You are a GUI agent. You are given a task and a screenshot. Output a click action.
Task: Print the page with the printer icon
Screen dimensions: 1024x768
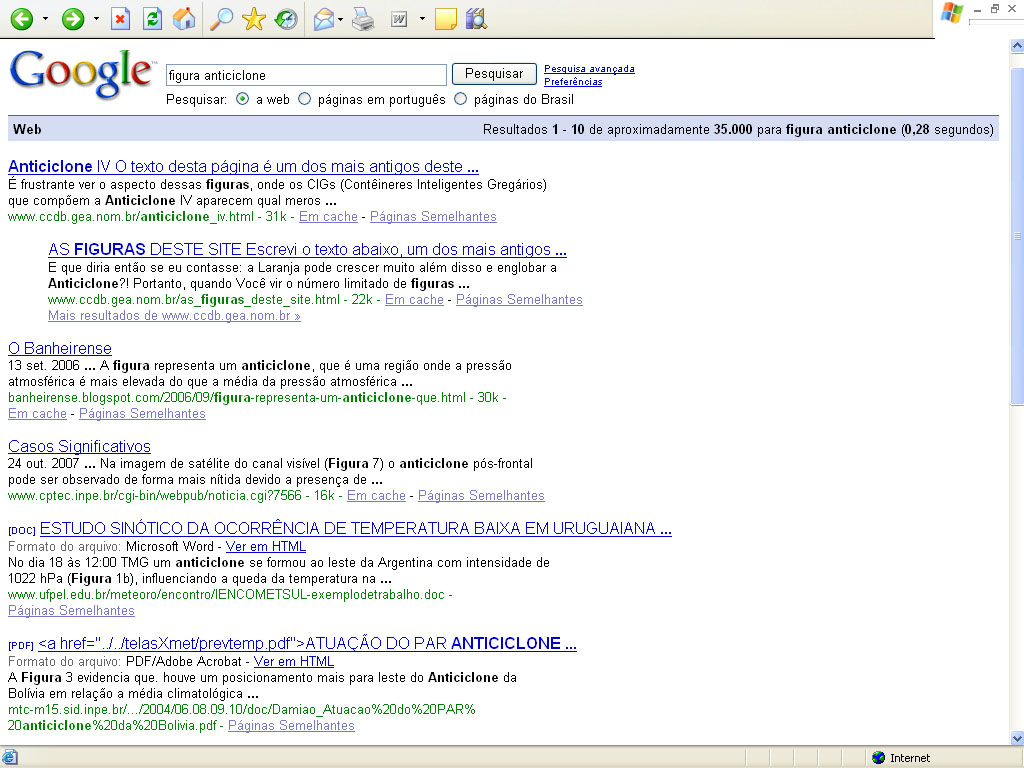pos(362,19)
